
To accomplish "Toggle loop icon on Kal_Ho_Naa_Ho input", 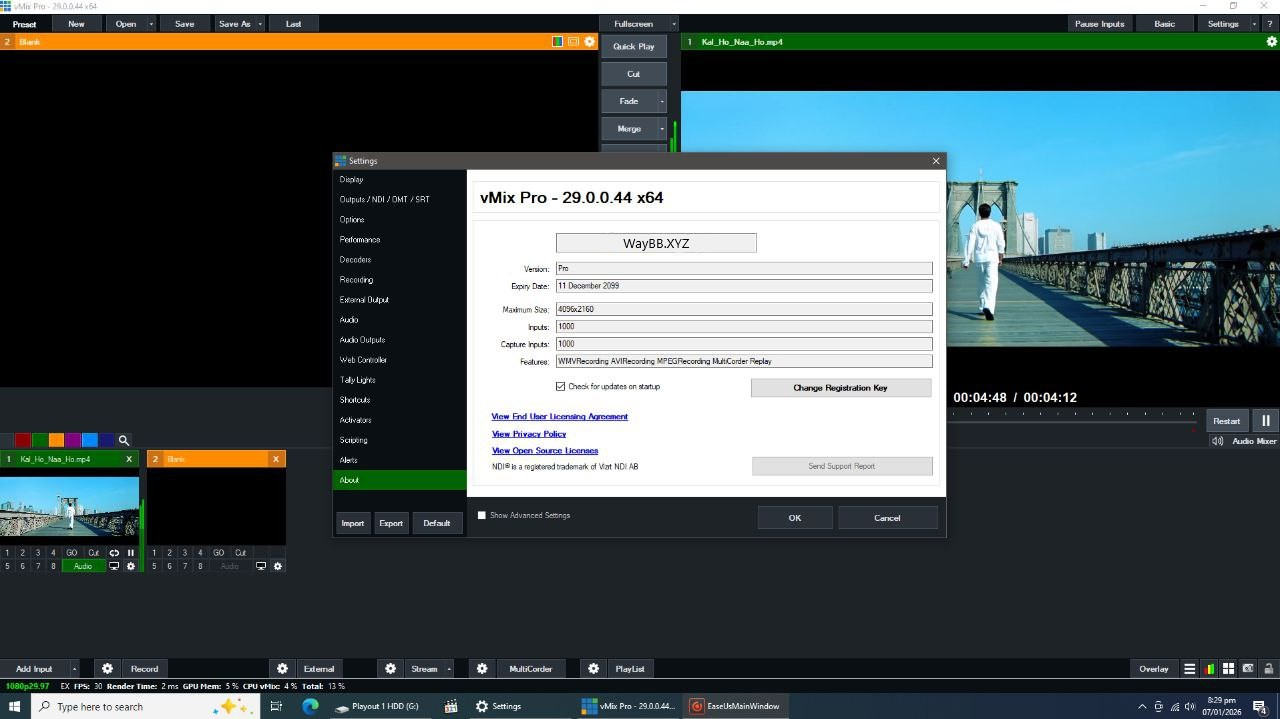I will (x=114, y=553).
